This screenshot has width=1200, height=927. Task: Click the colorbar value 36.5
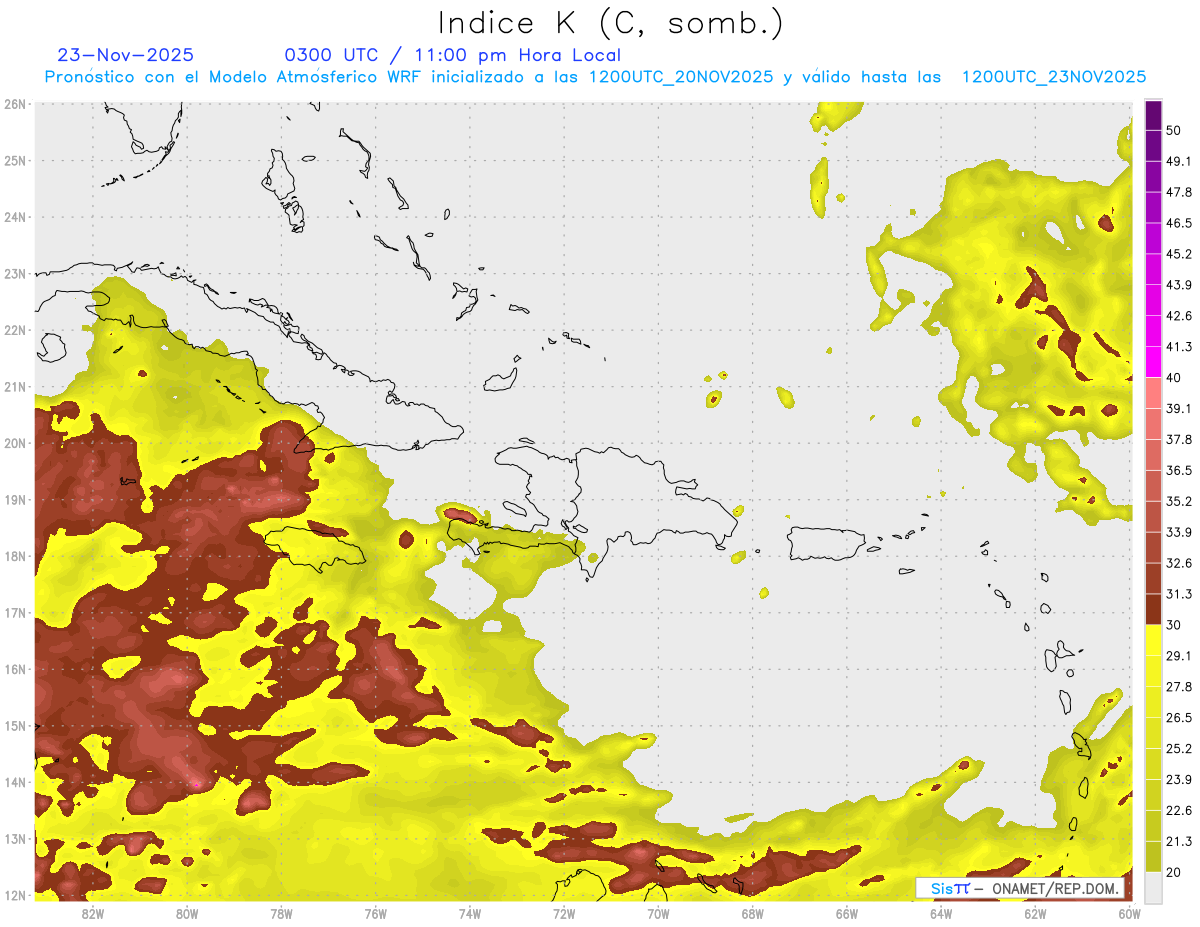pos(1178,470)
